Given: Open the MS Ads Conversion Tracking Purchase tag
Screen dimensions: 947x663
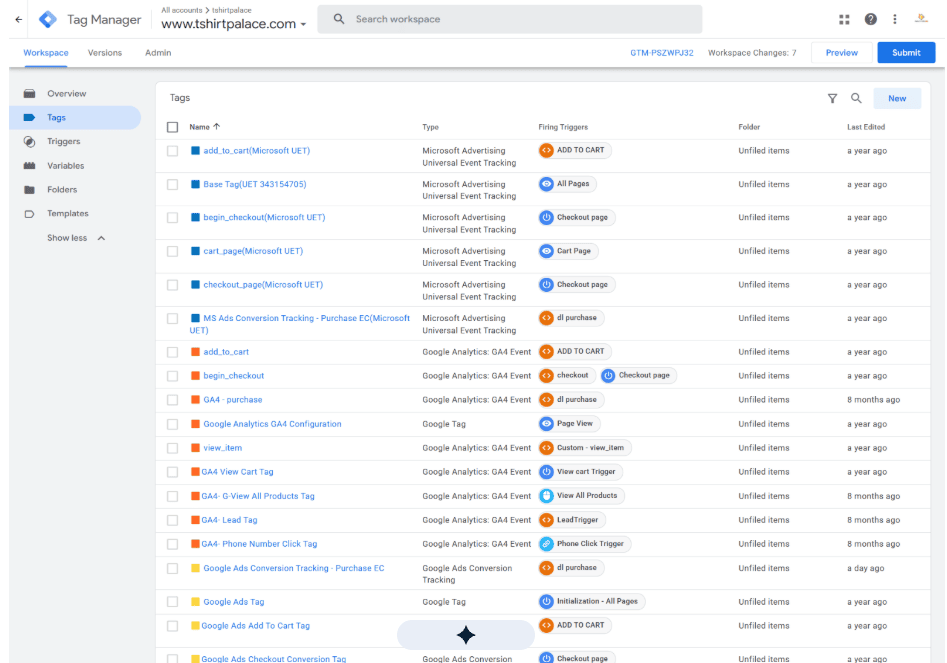Looking at the screenshot, I should click(x=300, y=324).
